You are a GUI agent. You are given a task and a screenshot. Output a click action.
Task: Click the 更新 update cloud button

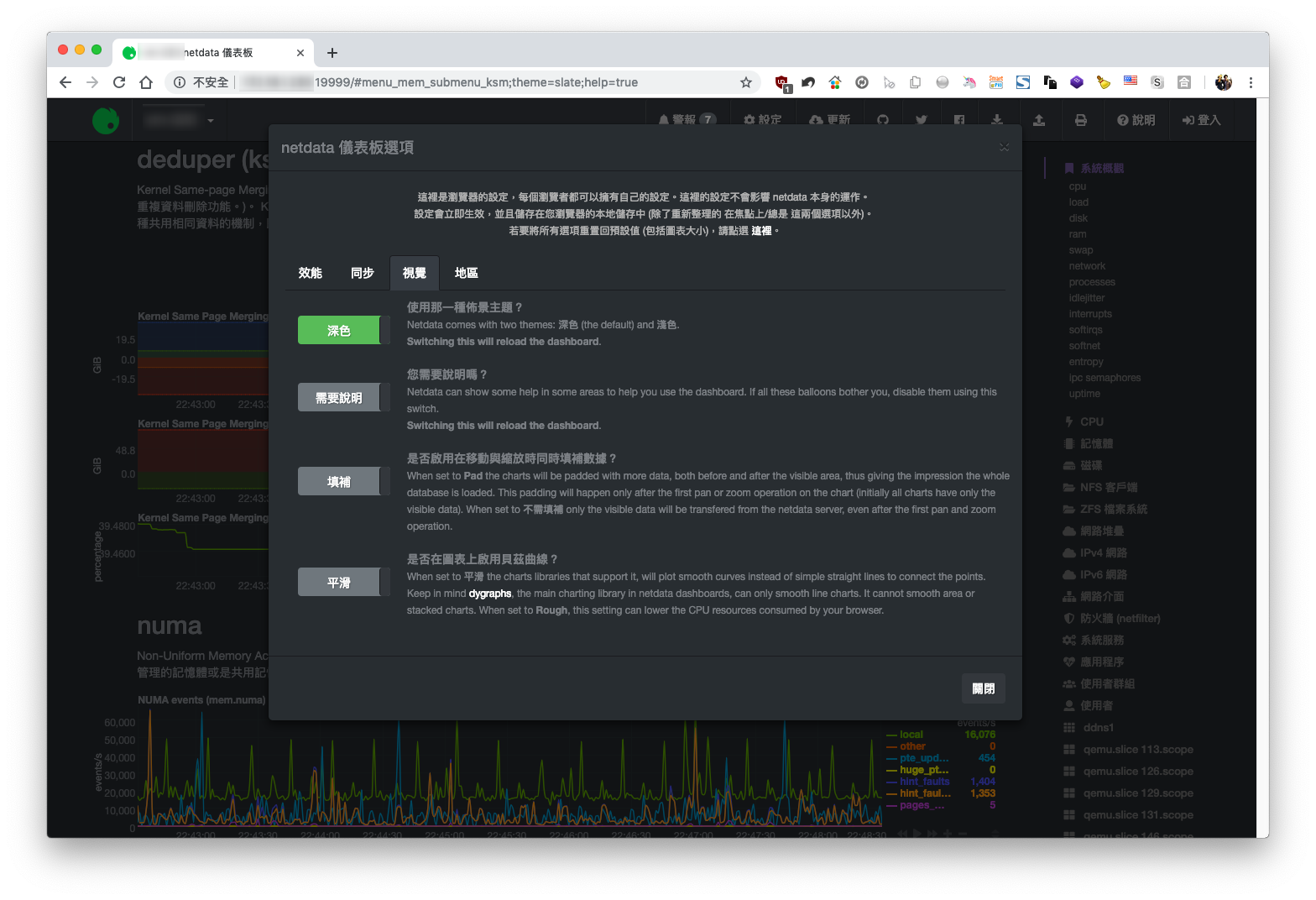pyautogui.click(x=829, y=120)
